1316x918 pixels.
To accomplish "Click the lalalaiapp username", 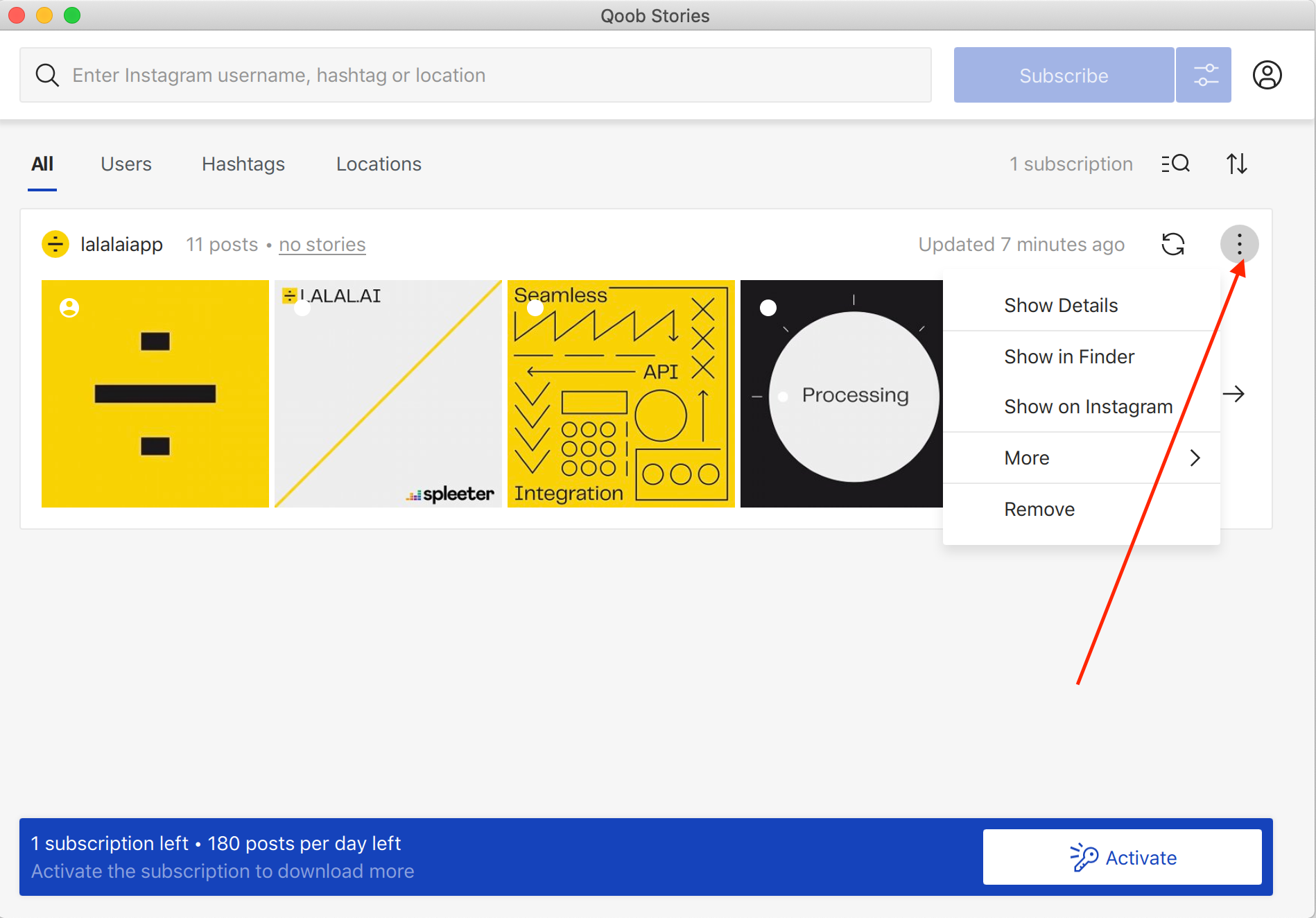I will pos(121,244).
